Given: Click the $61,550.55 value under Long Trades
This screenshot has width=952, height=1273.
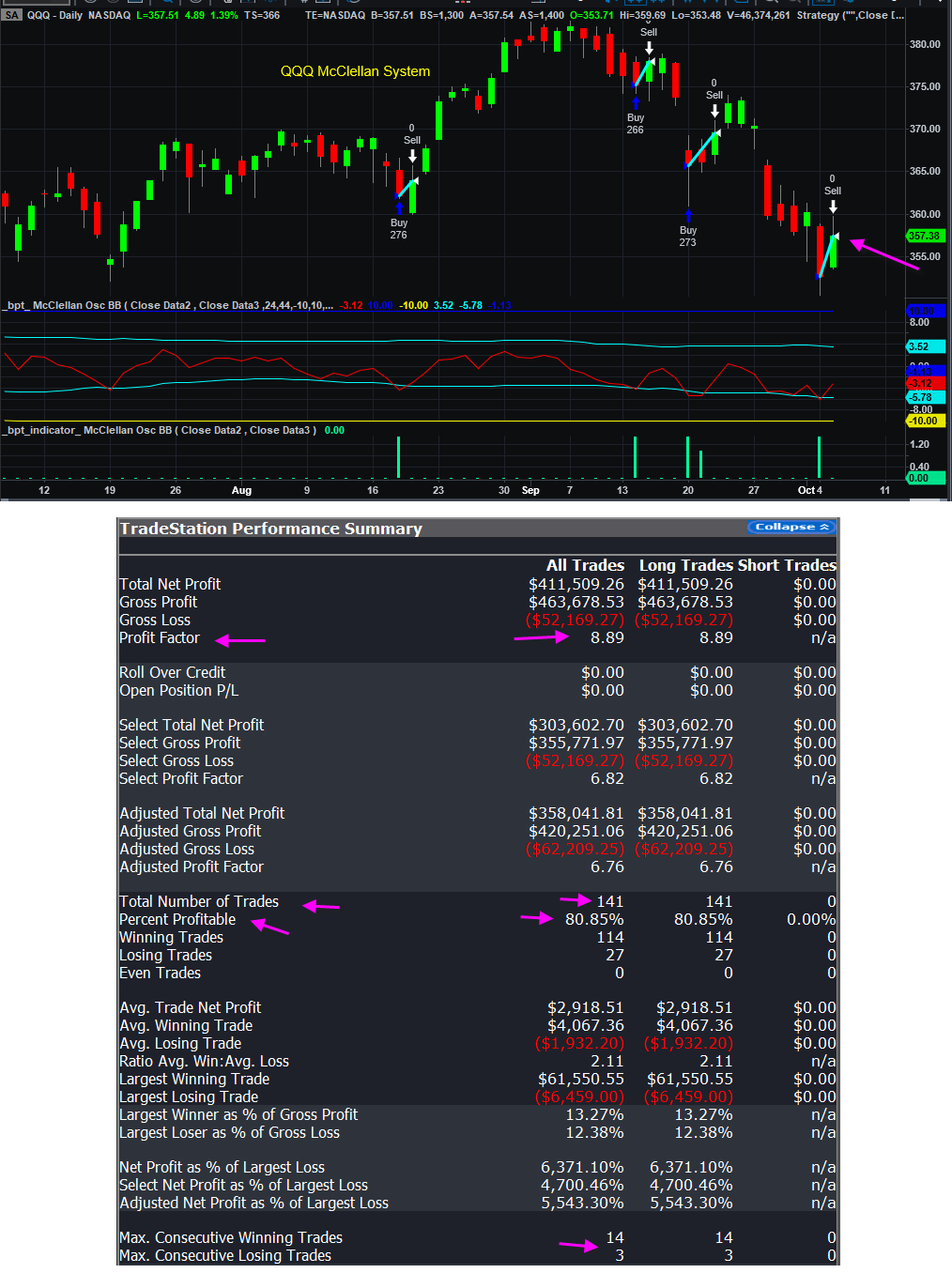Looking at the screenshot, I should (689, 1079).
